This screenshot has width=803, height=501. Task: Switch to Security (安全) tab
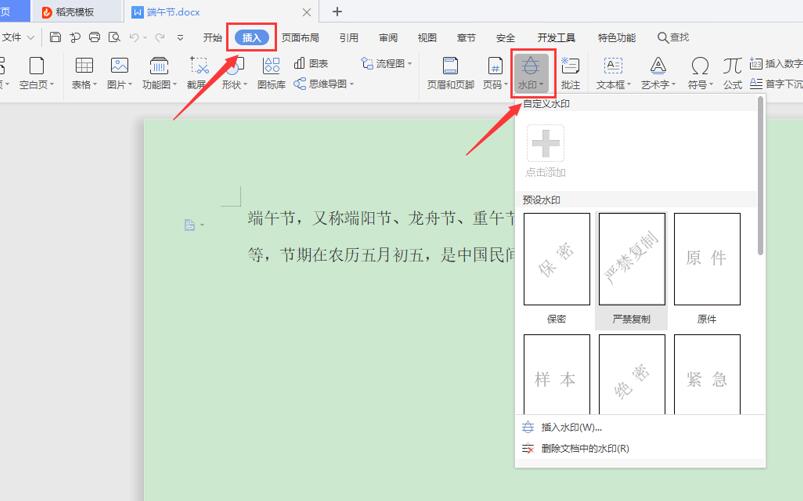[505, 37]
